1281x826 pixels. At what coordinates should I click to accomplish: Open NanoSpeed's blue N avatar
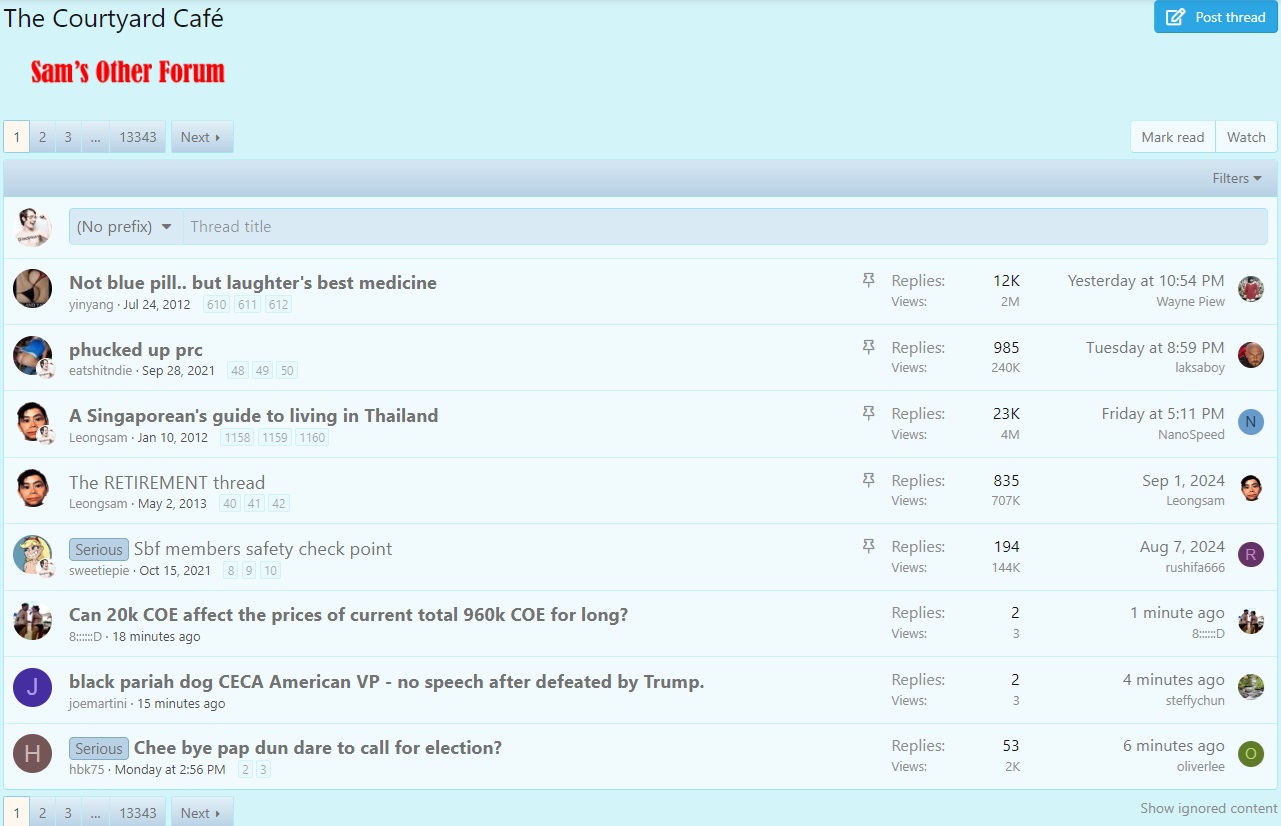pyautogui.click(x=1250, y=422)
